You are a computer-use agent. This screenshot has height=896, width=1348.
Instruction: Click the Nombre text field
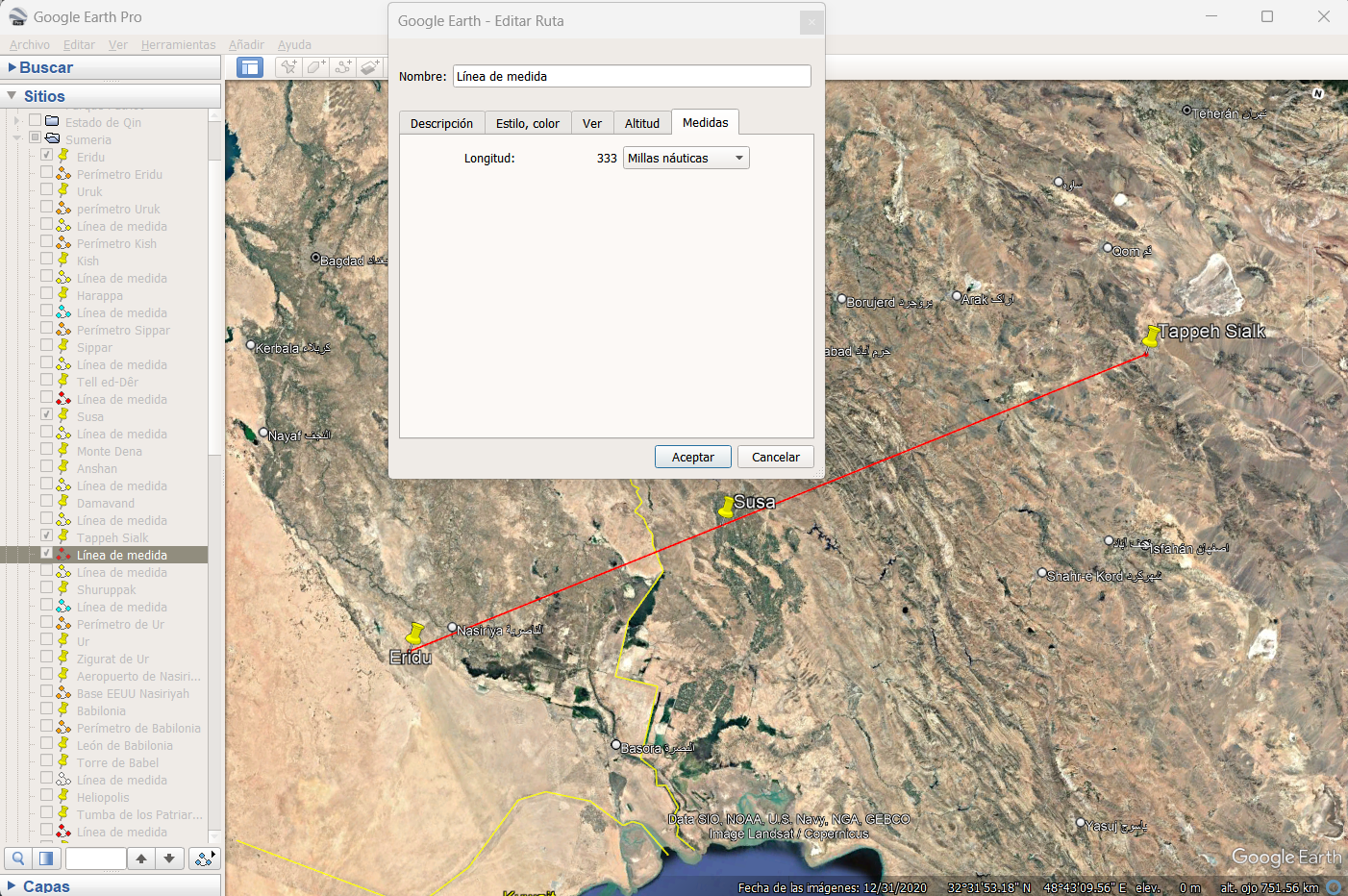coord(632,76)
